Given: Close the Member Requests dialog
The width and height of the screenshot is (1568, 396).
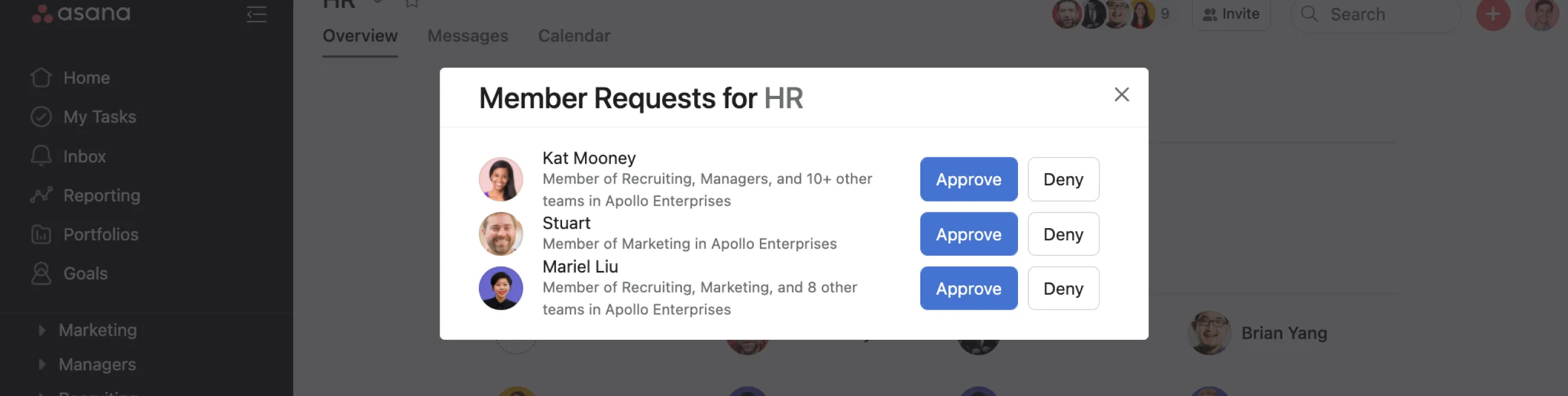Looking at the screenshot, I should click(x=1121, y=94).
